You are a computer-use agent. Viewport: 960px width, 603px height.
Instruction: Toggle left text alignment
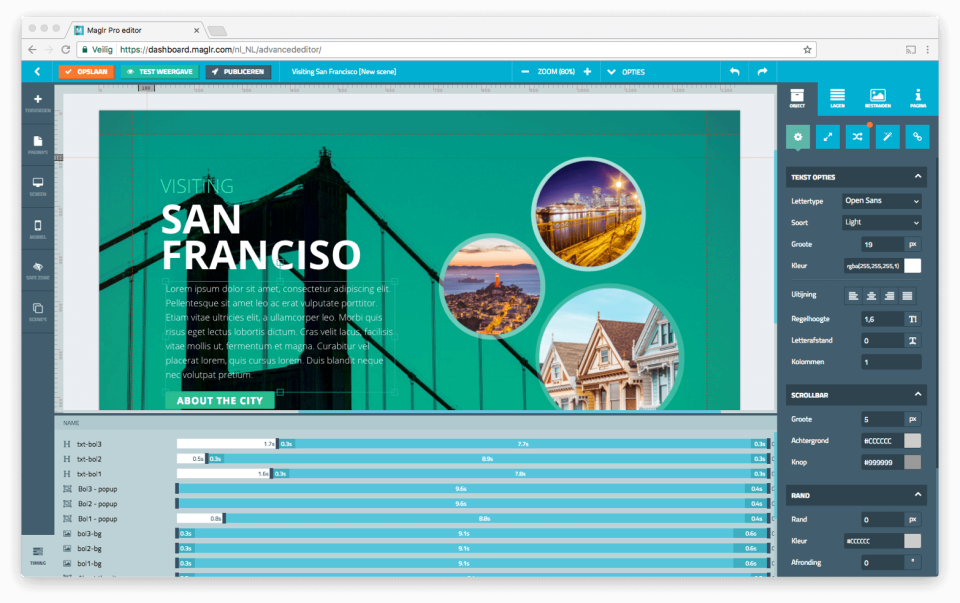[x=853, y=296]
